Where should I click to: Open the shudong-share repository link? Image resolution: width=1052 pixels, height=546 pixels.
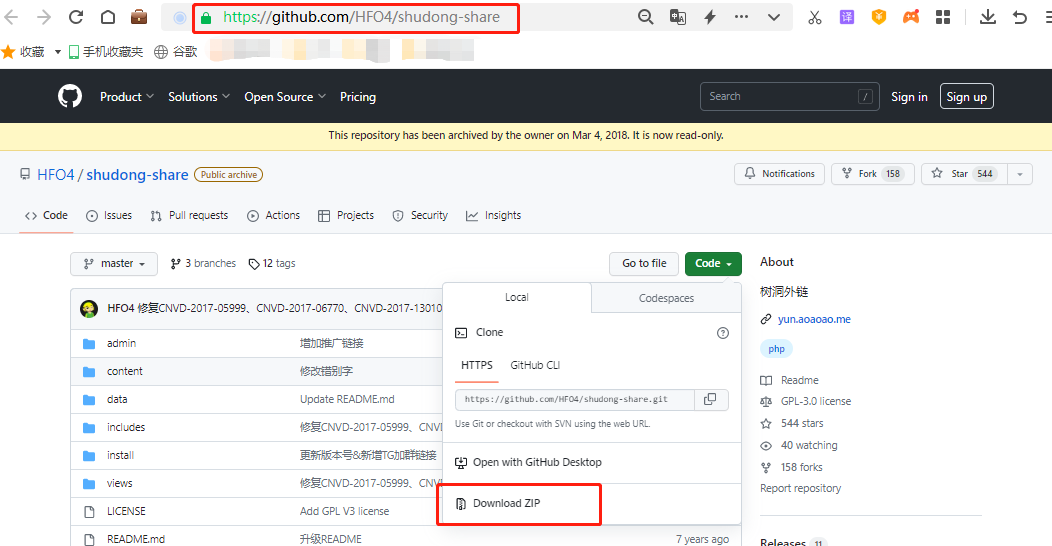[x=137, y=174]
